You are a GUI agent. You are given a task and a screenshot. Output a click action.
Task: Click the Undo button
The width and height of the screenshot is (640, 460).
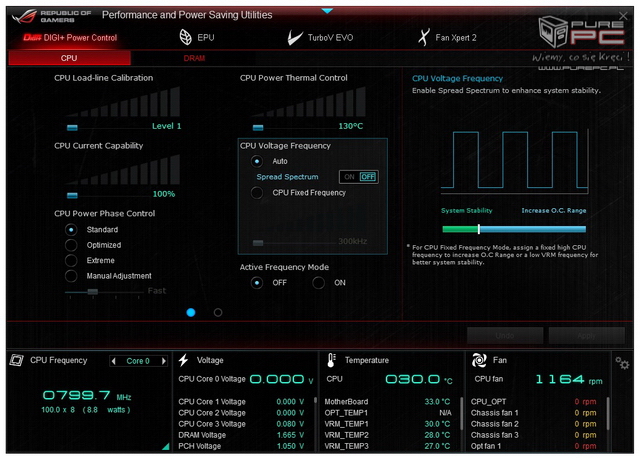click(505, 336)
